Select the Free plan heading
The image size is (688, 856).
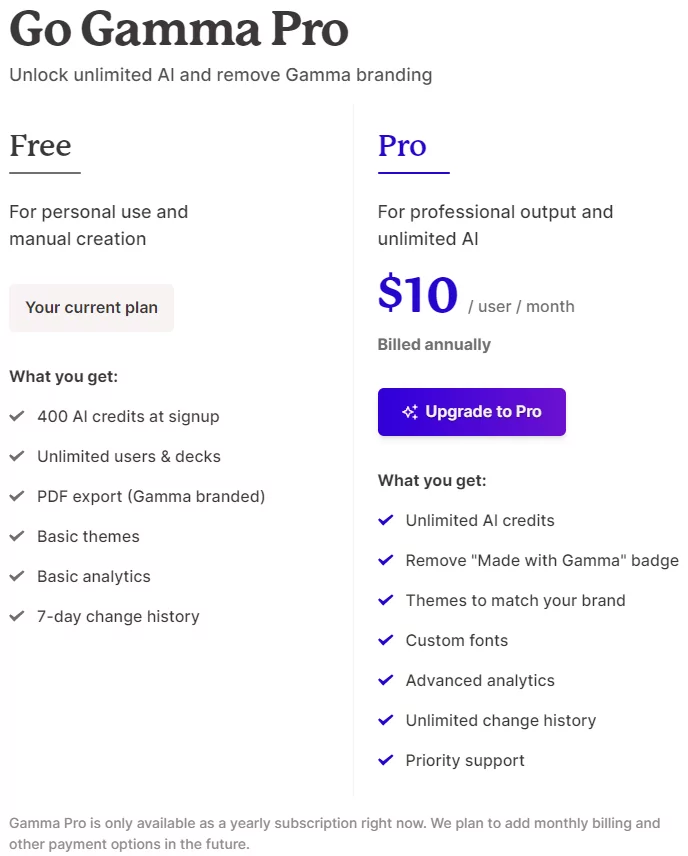pyautogui.click(x=40, y=146)
